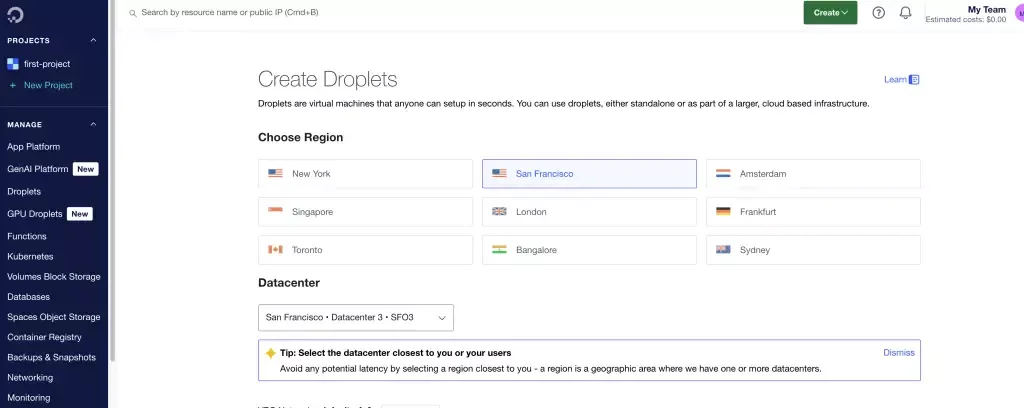Open App Platform in sidebar
1024x408 pixels.
pyautogui.click(x=33, y=147)
